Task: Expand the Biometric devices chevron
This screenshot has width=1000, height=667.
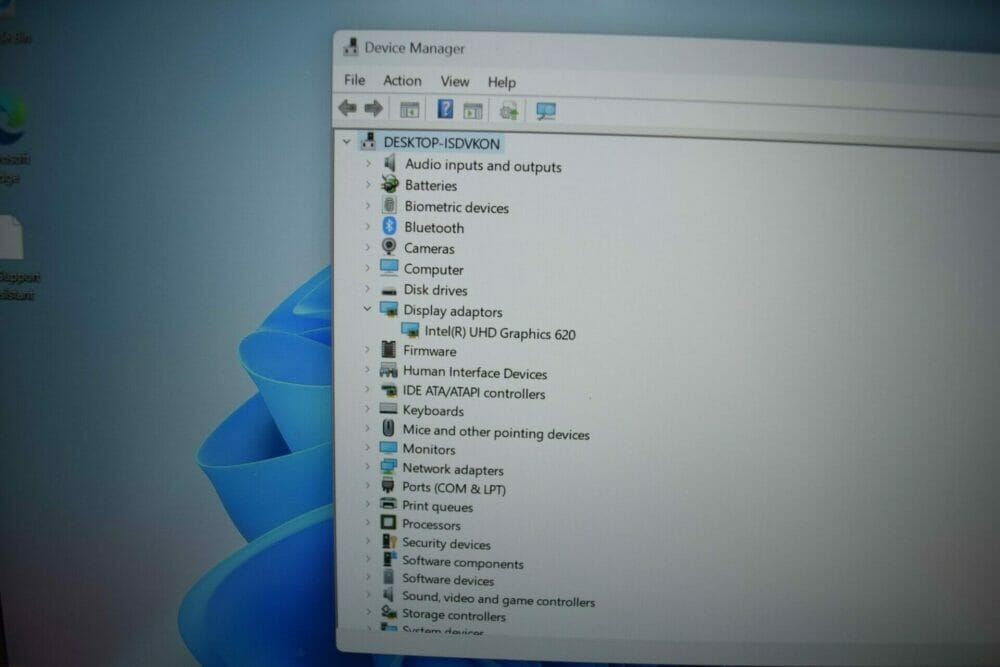Action: (368, 205)
